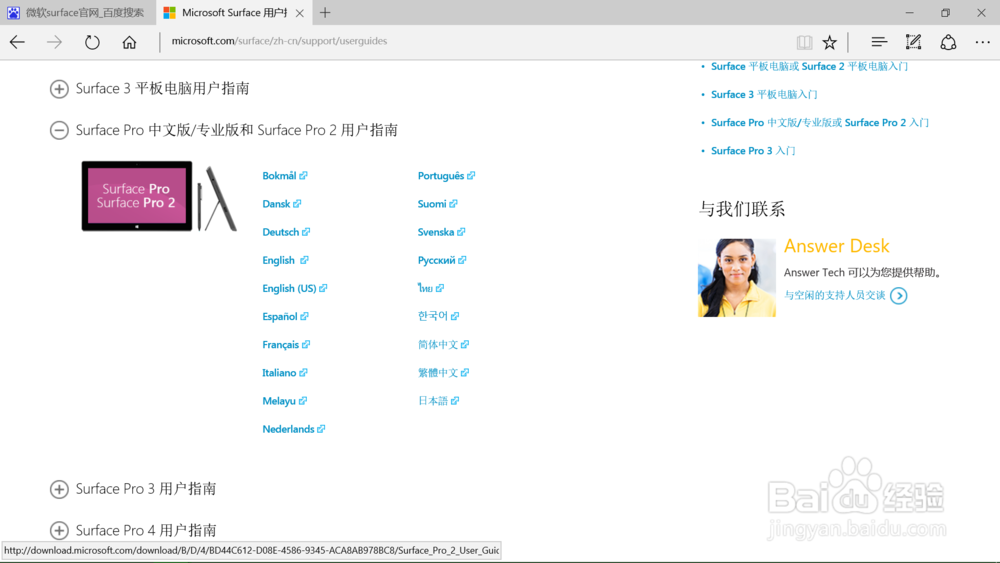Click the Surface Pro 2 product image
The height and width of the screenshot is (563, 1000).
coord(159,196)
